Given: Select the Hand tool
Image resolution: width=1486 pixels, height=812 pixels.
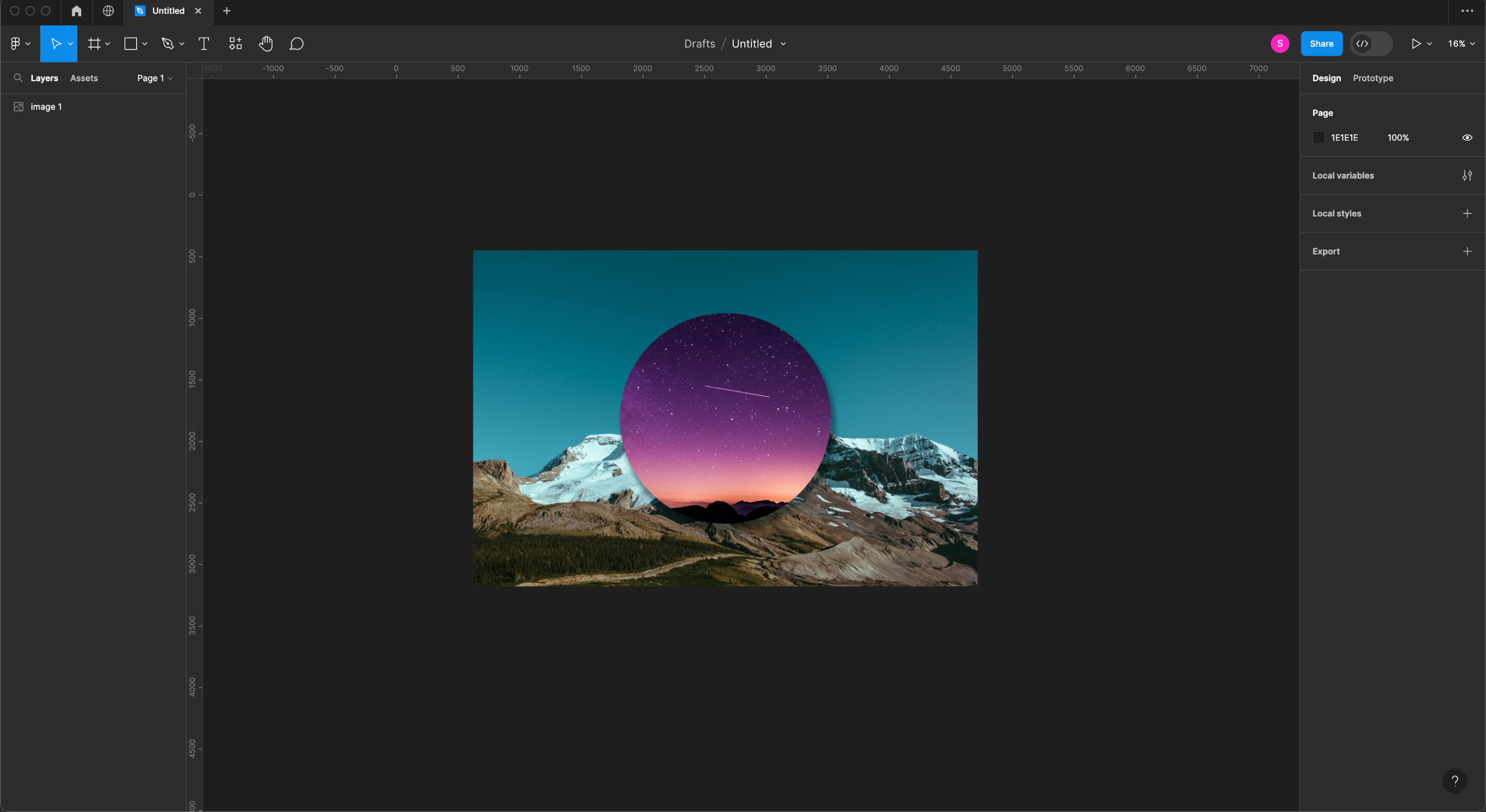Looking at the screenshot, I should click(x=265, y=44).
